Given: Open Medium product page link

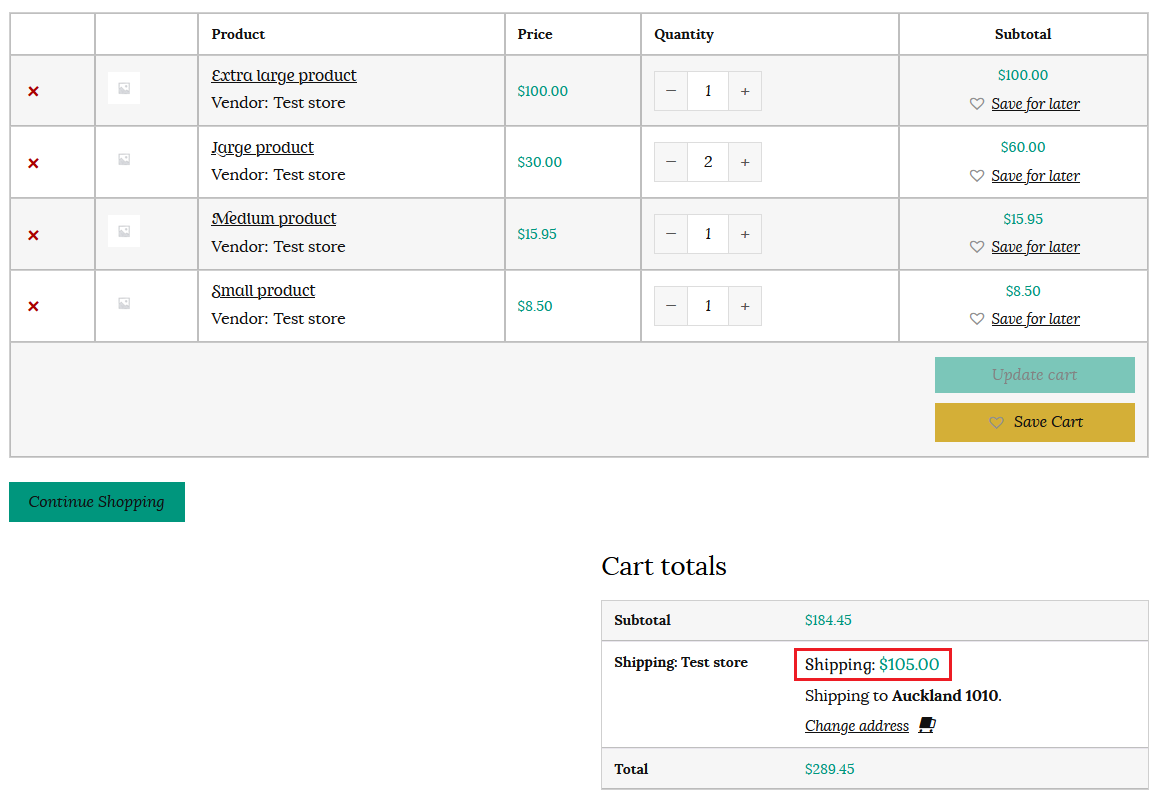Looking at the screenshot, I should point(274,218).
